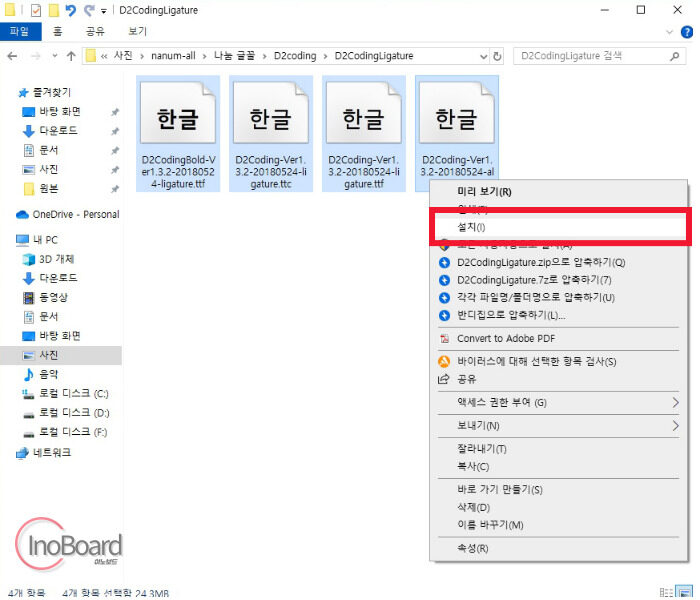Click the Undo icon in title bar

coord(70,10)
